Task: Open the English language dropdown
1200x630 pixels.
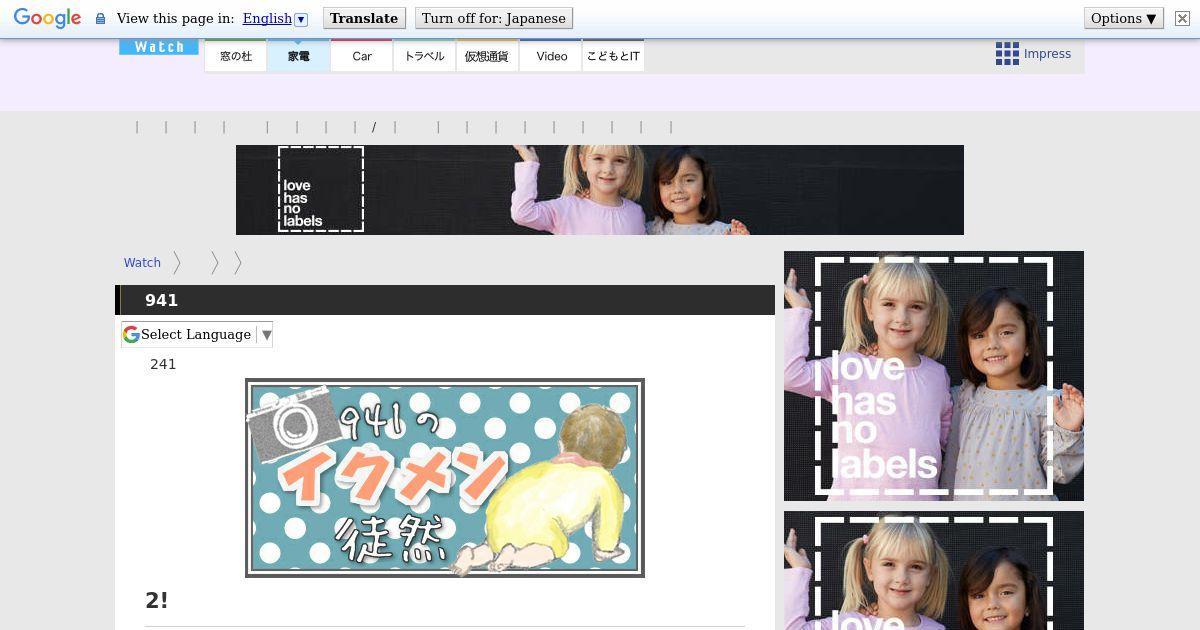Action: click(x=275, y=18)
